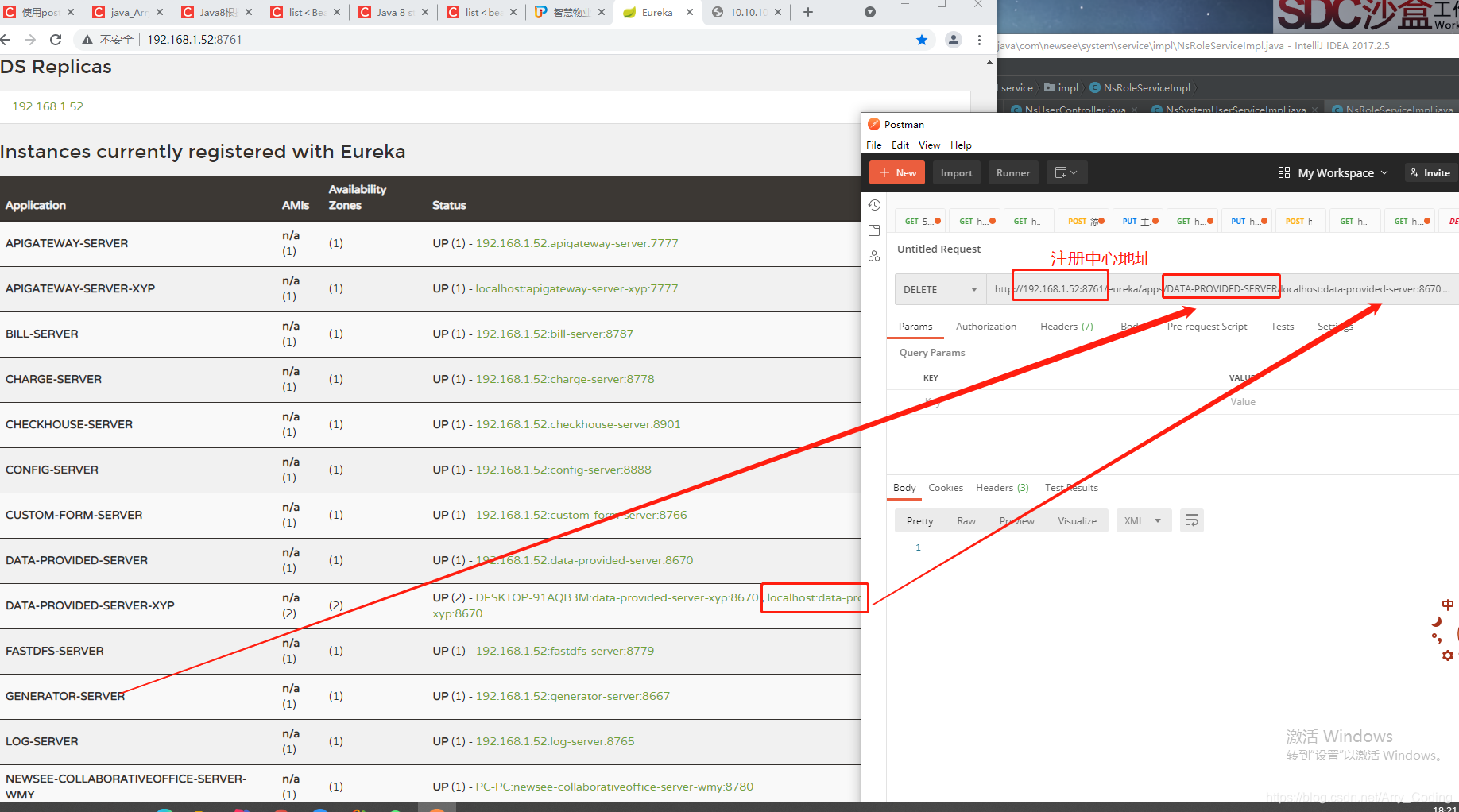Open Postman View menu
Viewport: 1459px width, 812px height.
pyautogui.click(x=929, y=145)
